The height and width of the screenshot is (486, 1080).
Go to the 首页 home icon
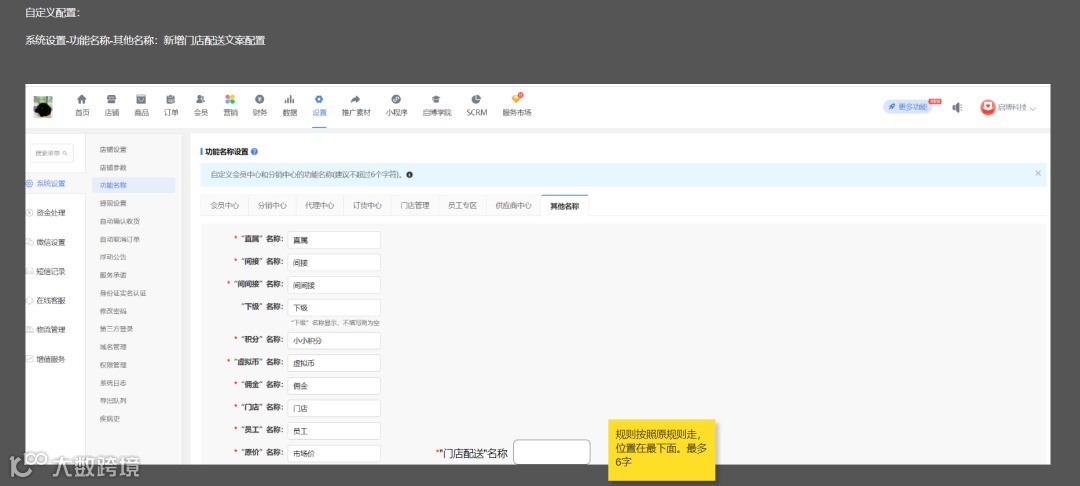click(82, 99)
